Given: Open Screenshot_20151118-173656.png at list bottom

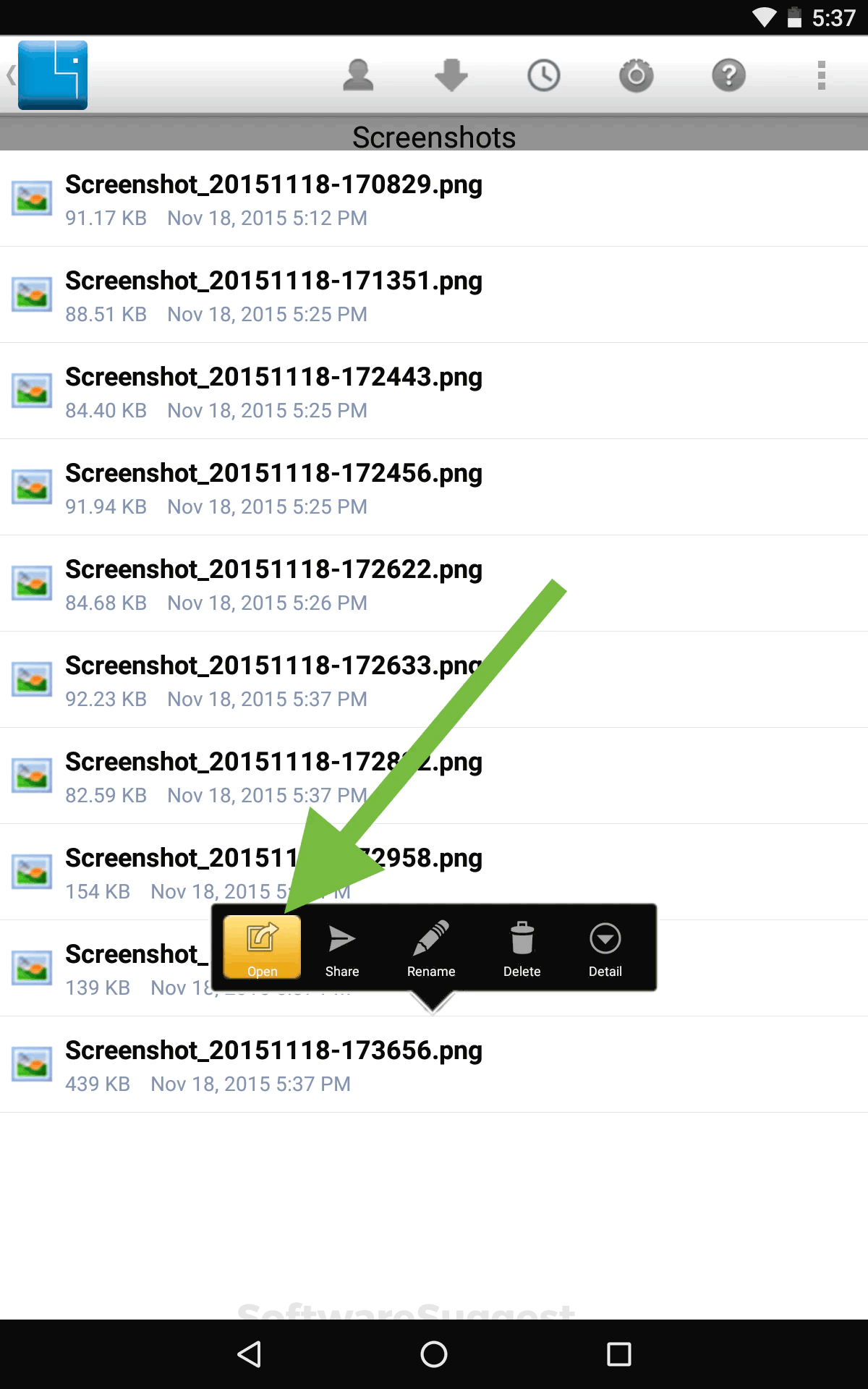Looking at the screenshot, I should coord(434,1065).
